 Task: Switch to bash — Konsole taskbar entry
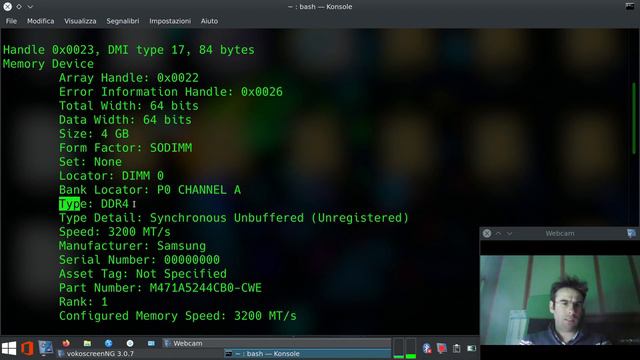[307, 353]
